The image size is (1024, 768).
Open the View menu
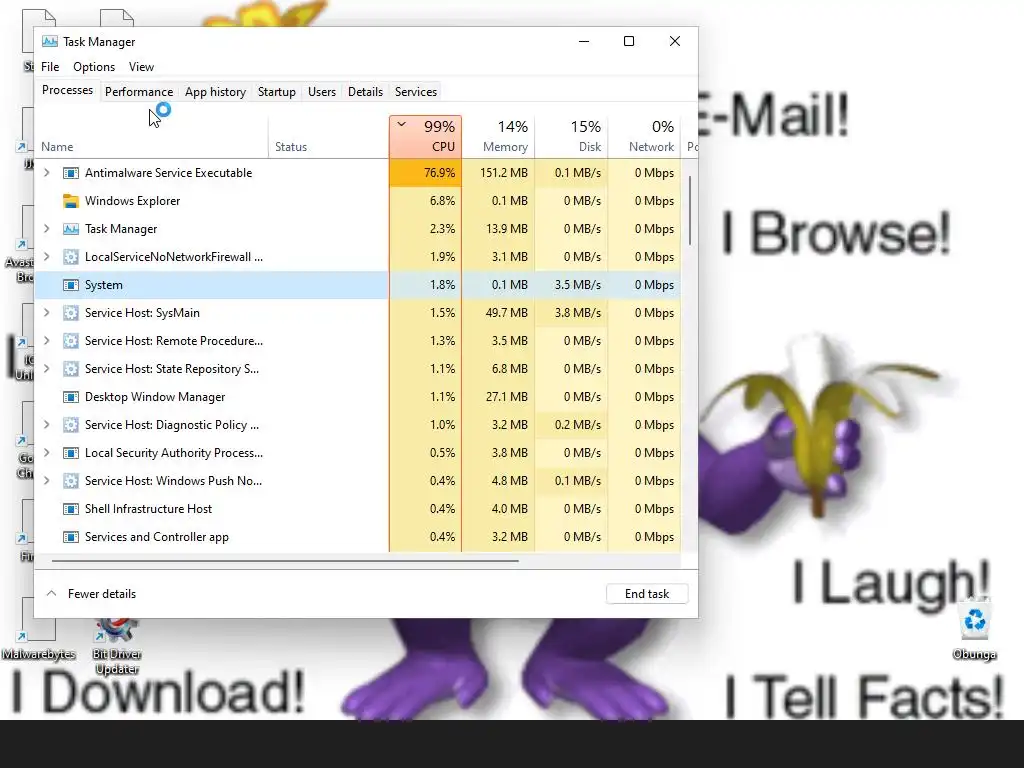coord(141,67)
